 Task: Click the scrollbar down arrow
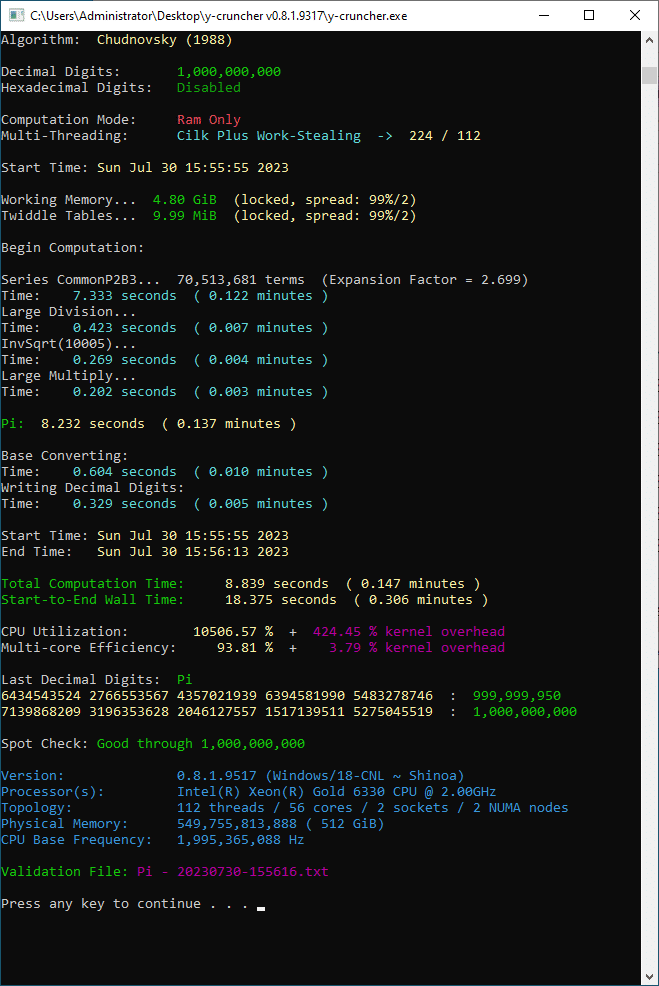point(650,977)
